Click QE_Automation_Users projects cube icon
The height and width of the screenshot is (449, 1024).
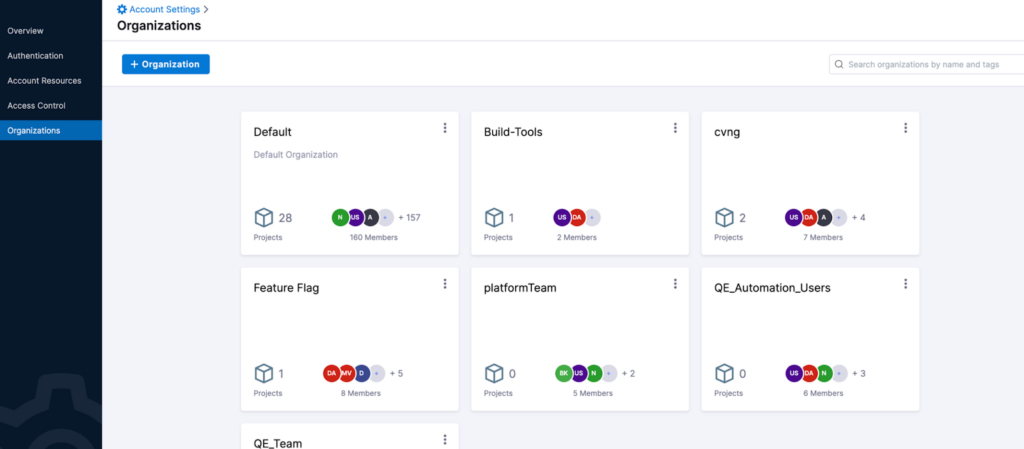click(x=724, y=373)
